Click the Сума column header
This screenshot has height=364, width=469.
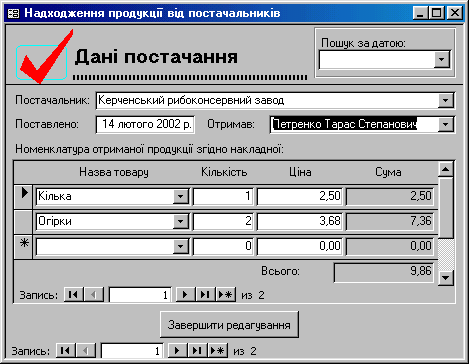pyautogui.click(x=388, y=172)
